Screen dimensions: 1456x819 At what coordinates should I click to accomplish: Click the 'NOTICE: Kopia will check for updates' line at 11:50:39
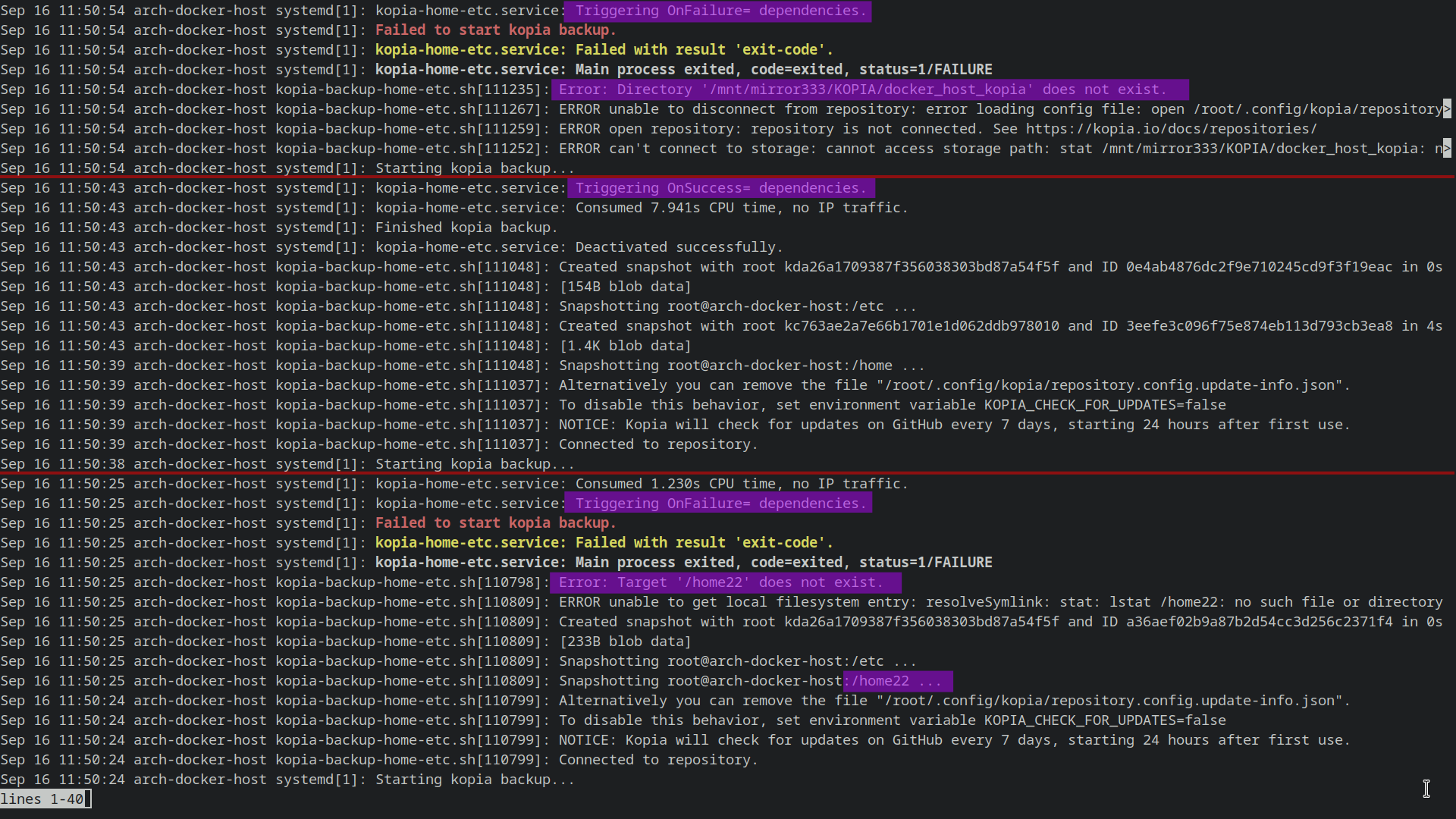(955, 425)
